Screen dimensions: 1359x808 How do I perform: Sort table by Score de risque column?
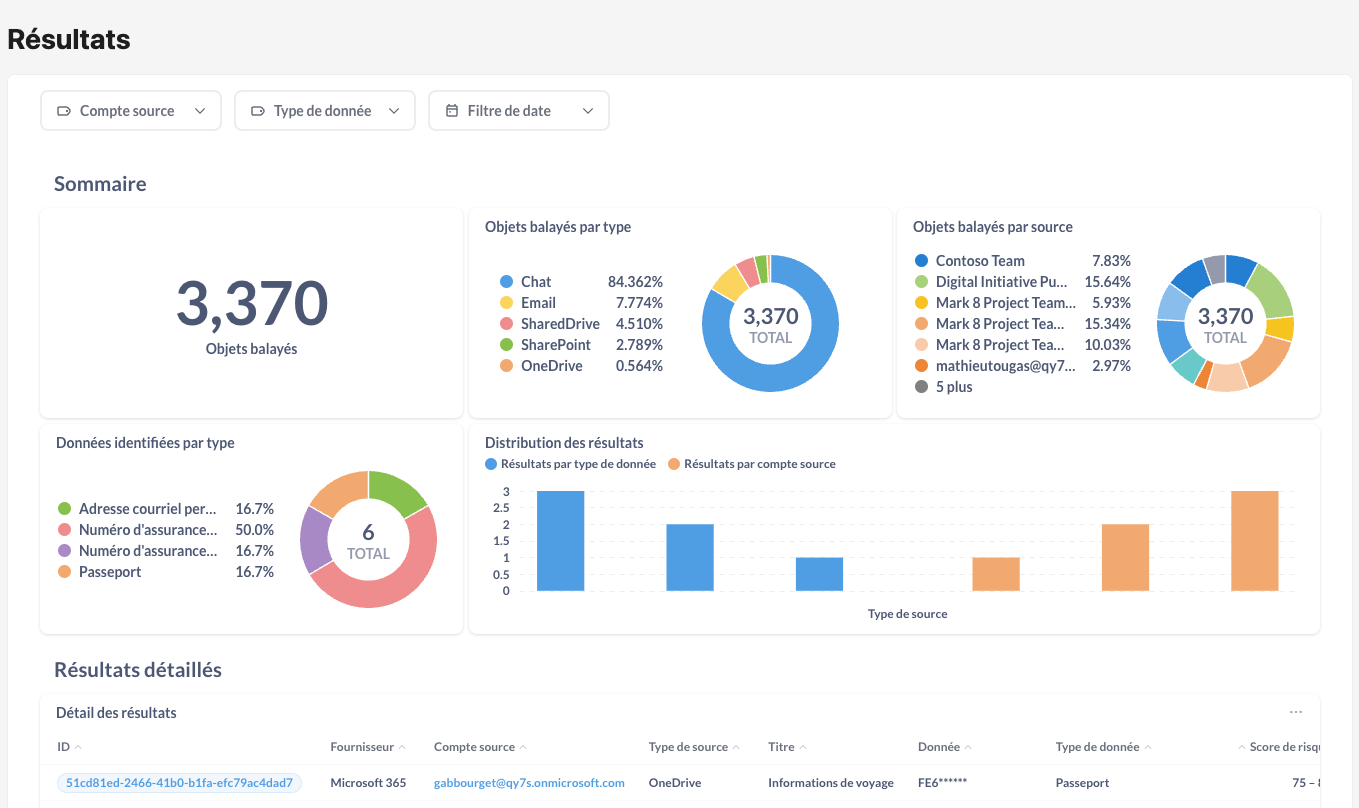coord(1280,747)
